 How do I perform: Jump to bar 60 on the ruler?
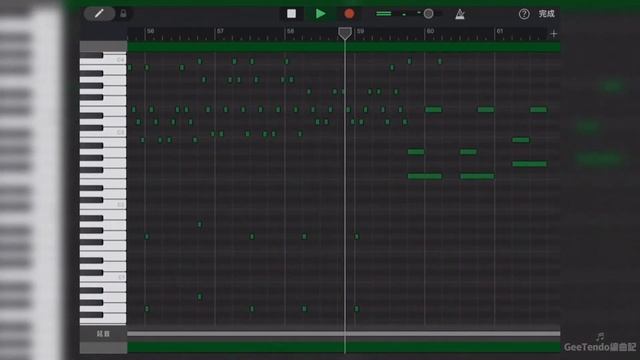(x=430, y=31)
